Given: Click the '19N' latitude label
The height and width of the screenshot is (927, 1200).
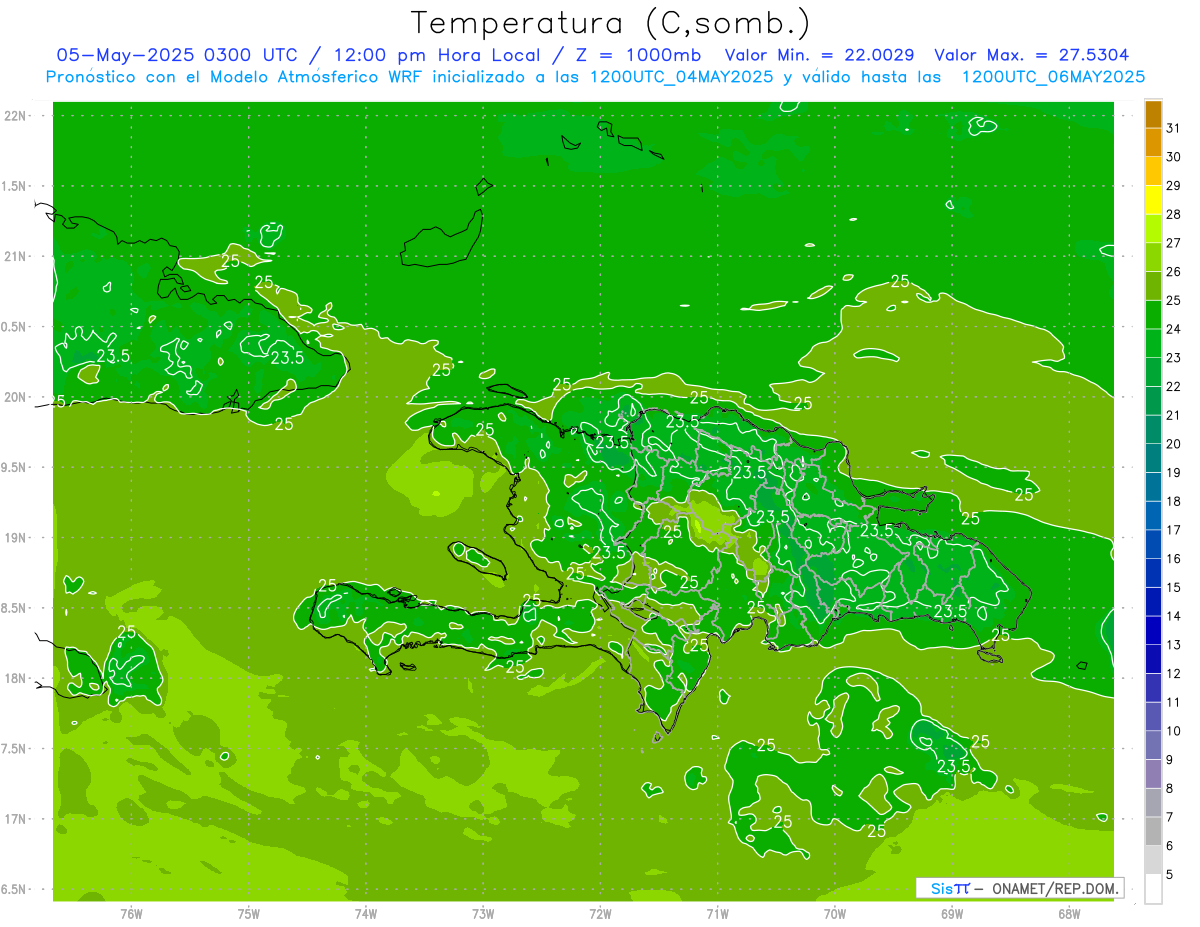Looking at the screenshot, I should 16,537.
